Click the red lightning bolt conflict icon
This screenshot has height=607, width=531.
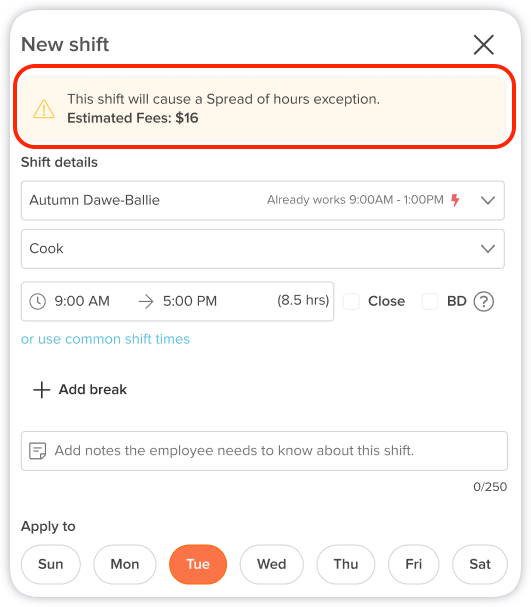[455, 200]
